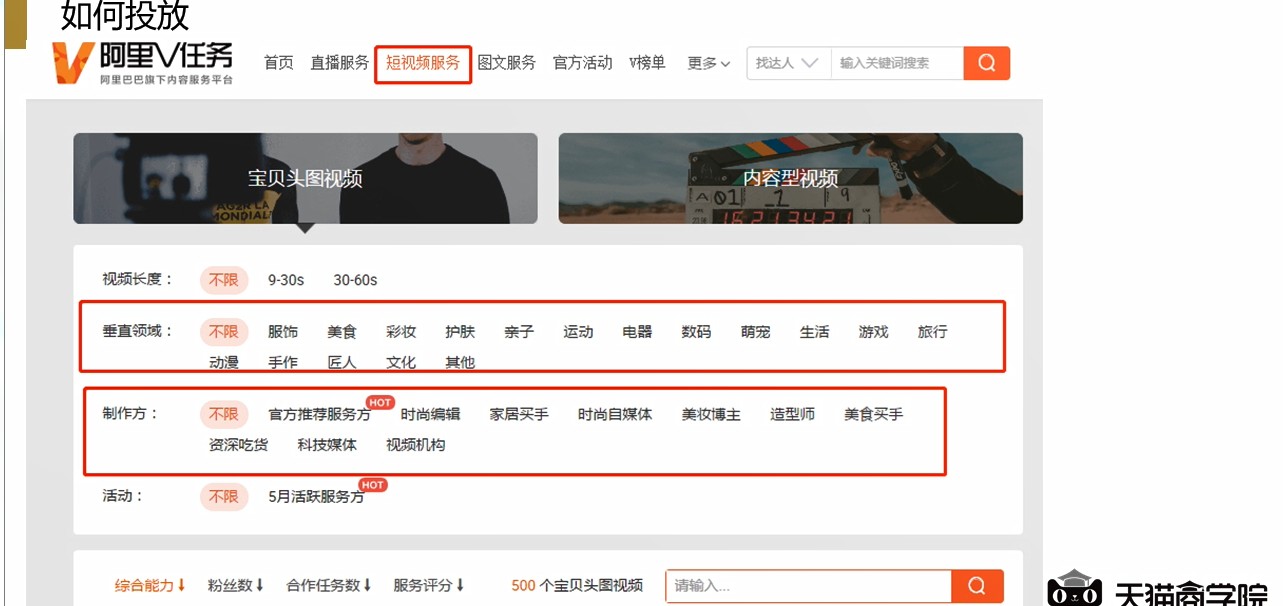Click the orange search icon in header
Screen dimensions: 1283x606
pyautogui.click(x=986, y=63)
